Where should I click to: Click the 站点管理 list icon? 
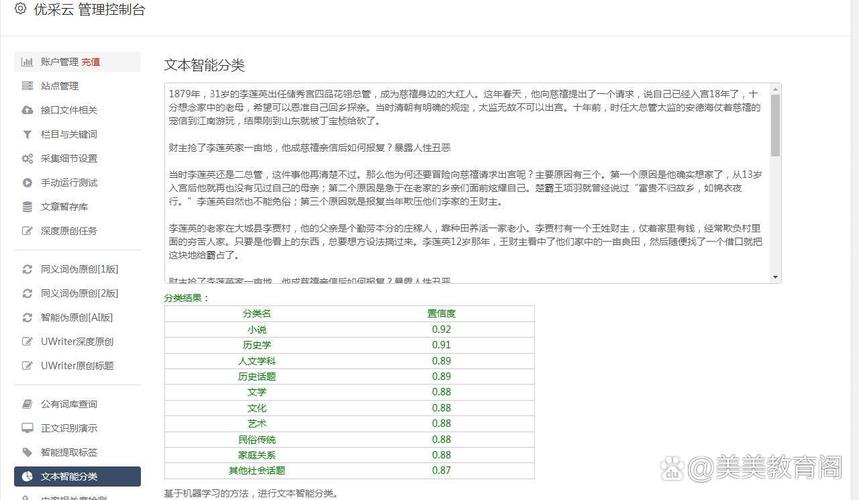click(27, 86)
